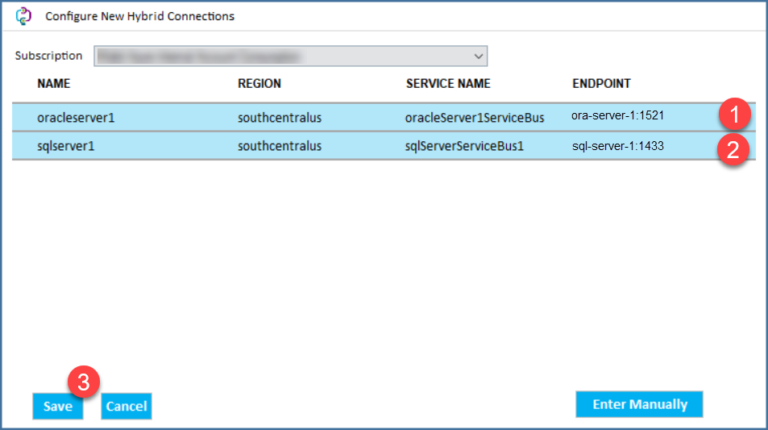Sort by the NAME column header

[x=52, y=83]
